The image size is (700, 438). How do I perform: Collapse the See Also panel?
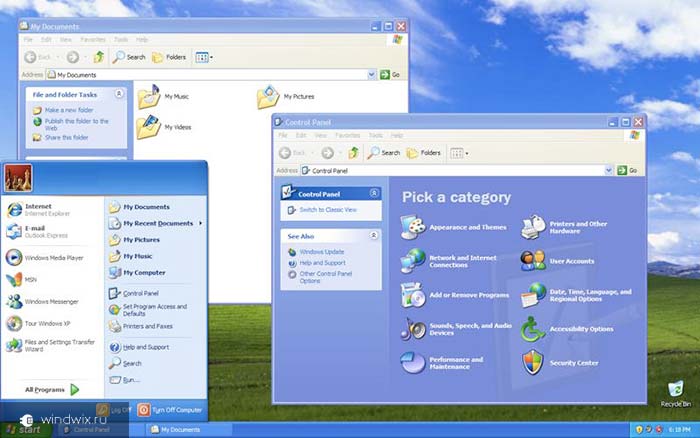(x=374, y=235)
